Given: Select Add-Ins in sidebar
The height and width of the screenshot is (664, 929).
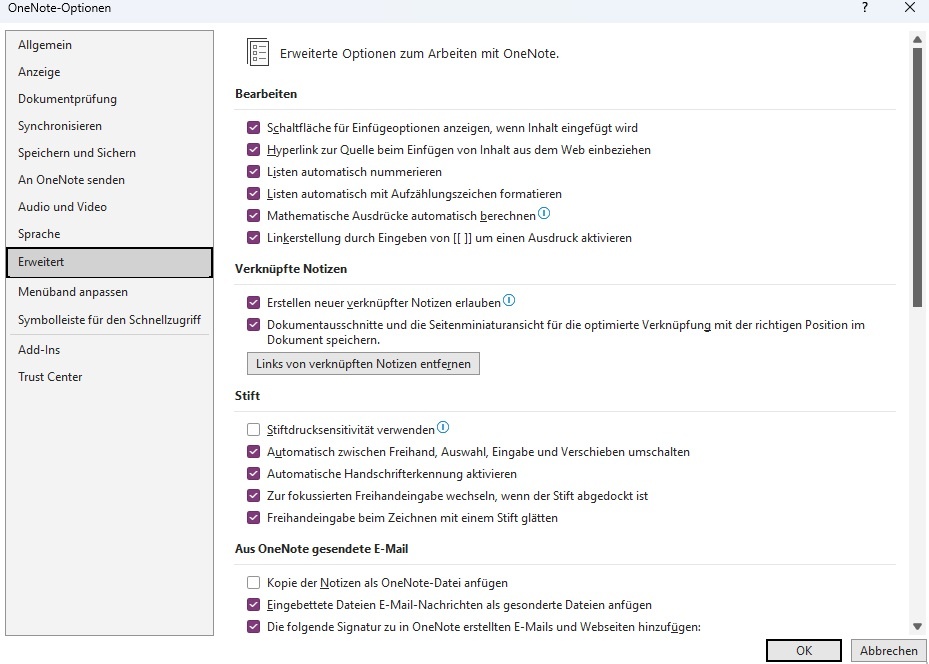Looking at the screenshot, I should pos(109,350).
